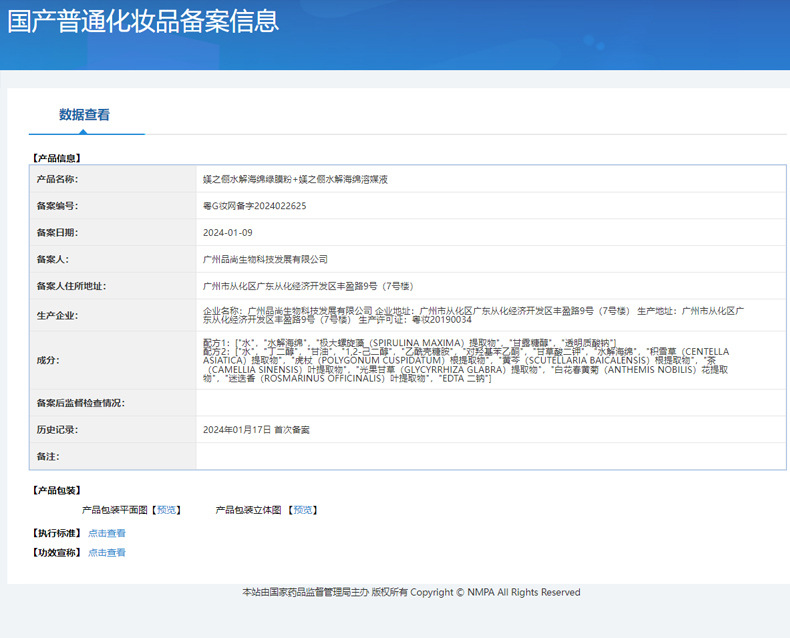Preview the 产品包装立体图 image
Viewport: 790px width, 638px height.
[303, 510]
